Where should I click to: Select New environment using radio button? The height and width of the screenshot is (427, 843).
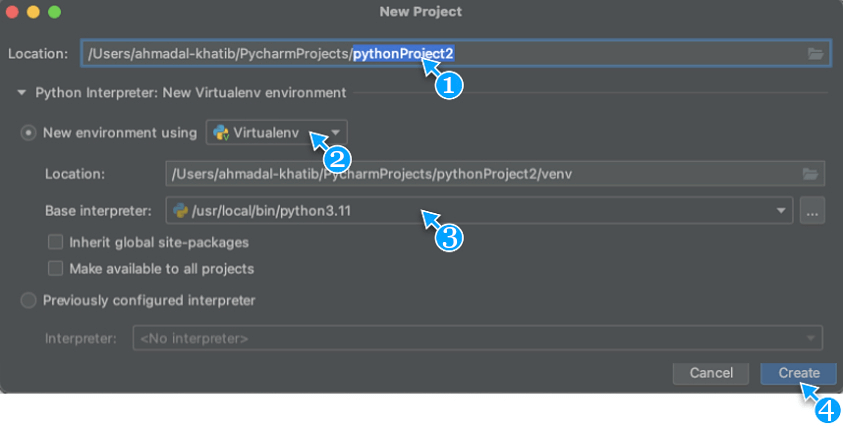[28, 133]
